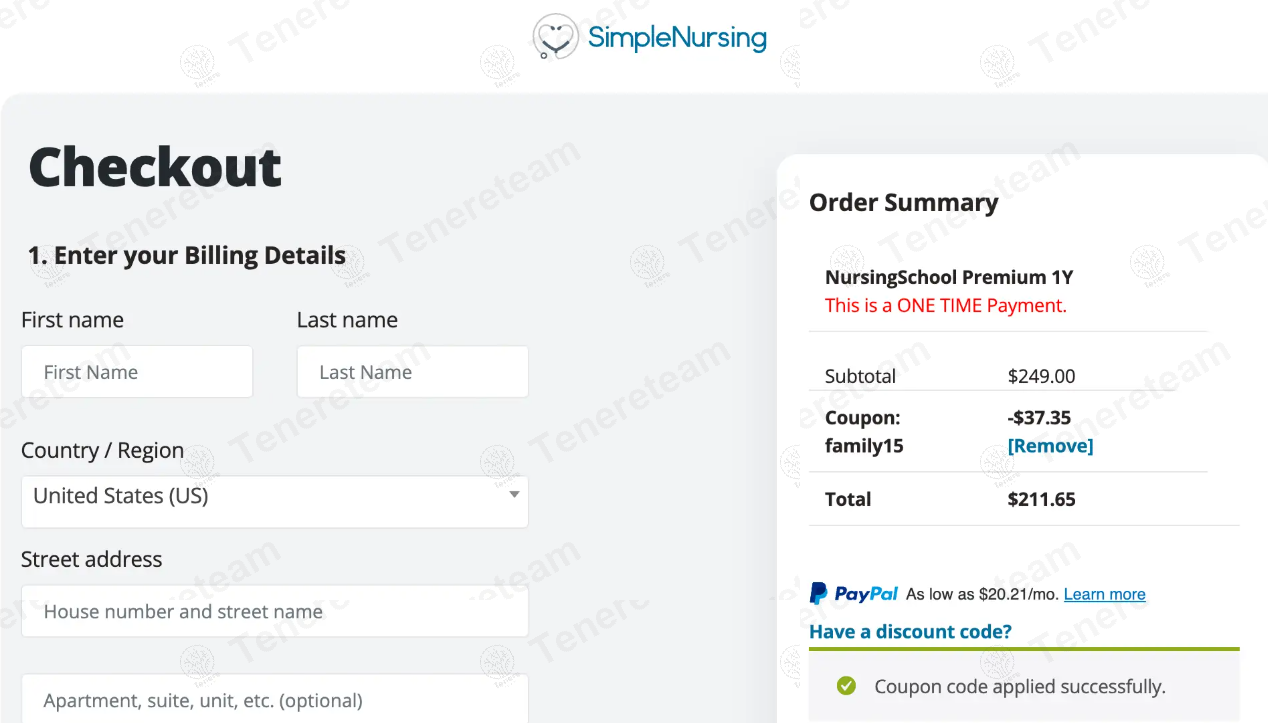The height and width of the screenshot is (723, 1268).
Task: Select the United States (US) country field
Action: (260, 497)
